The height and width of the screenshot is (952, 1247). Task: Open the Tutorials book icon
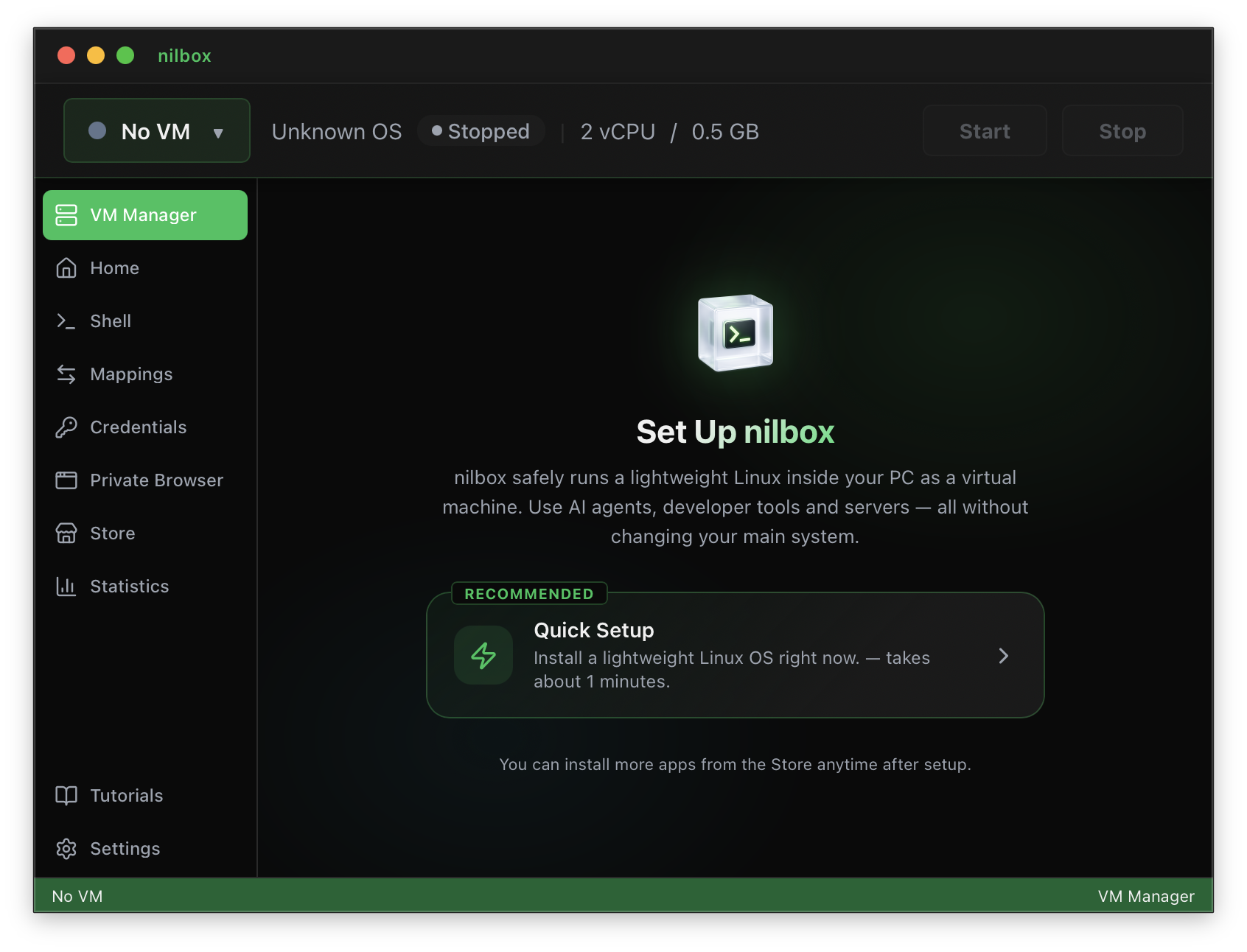point(66,795)
